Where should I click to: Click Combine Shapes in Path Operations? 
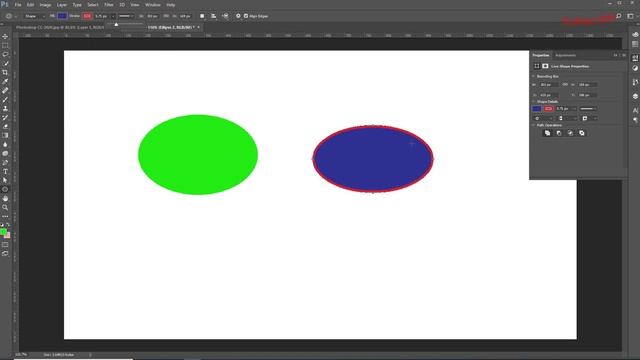coord(547,133)
